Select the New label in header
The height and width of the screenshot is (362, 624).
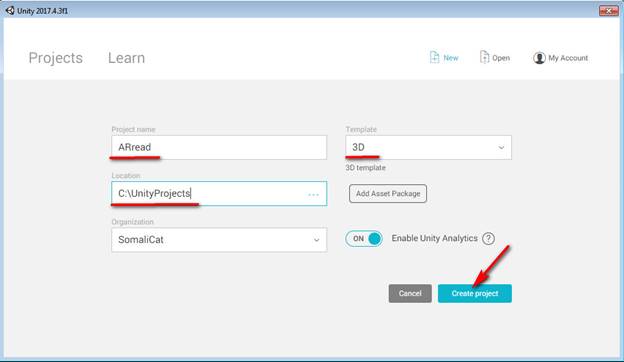[451, 58]
